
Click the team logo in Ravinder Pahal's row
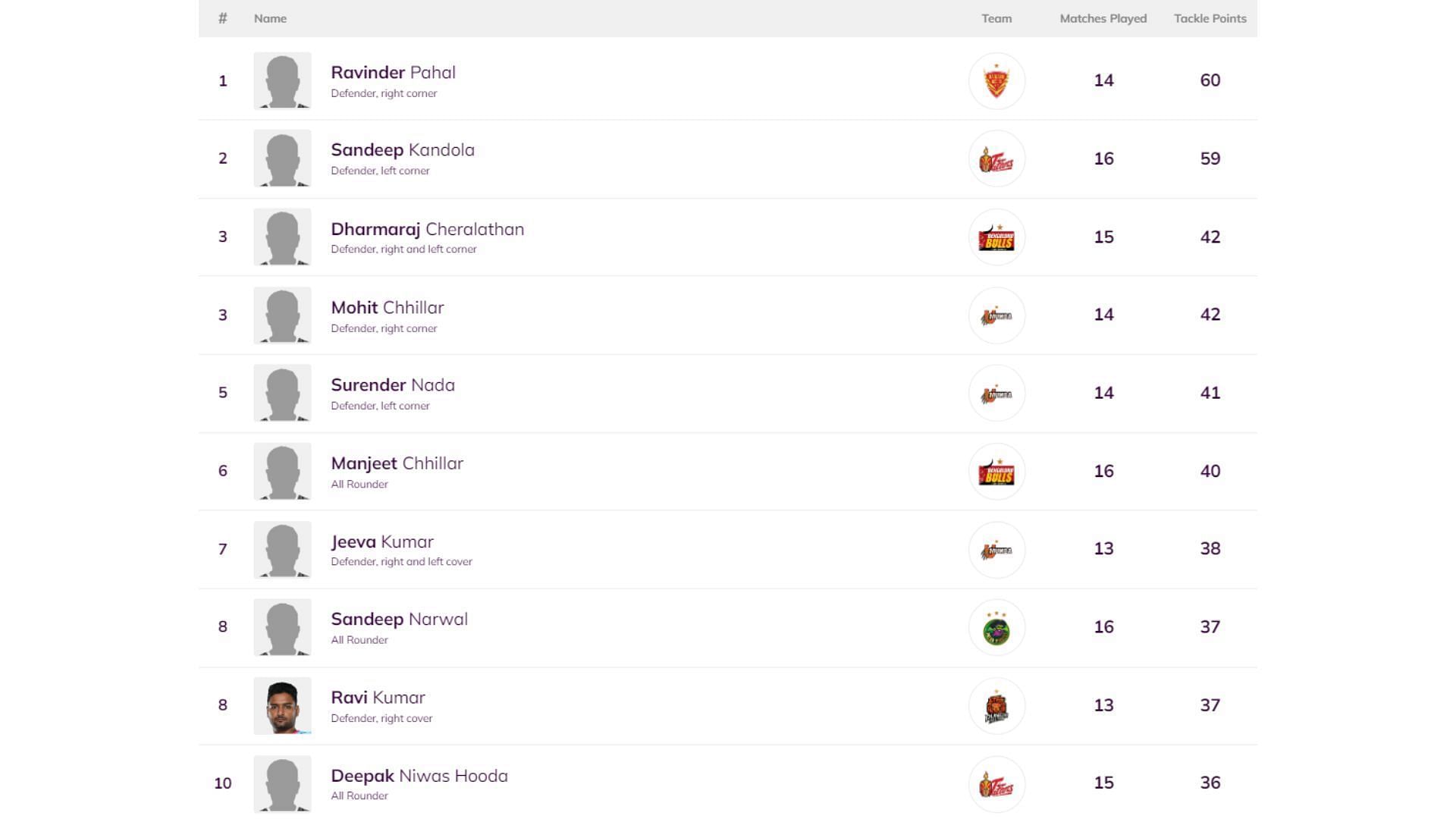tap(996, 81)
